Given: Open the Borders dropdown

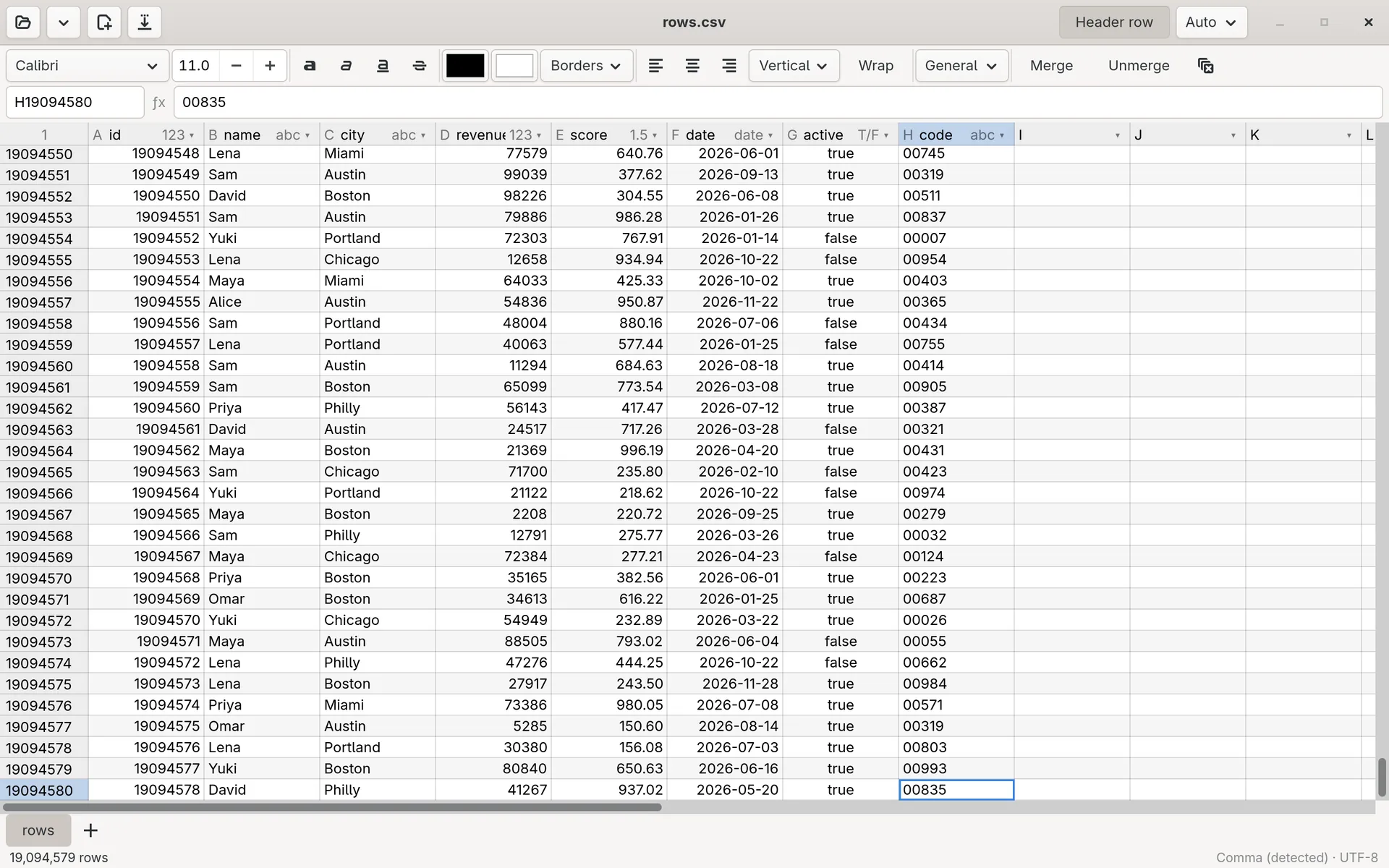Looking at the screenshot, I should click(x=587, y=66).
